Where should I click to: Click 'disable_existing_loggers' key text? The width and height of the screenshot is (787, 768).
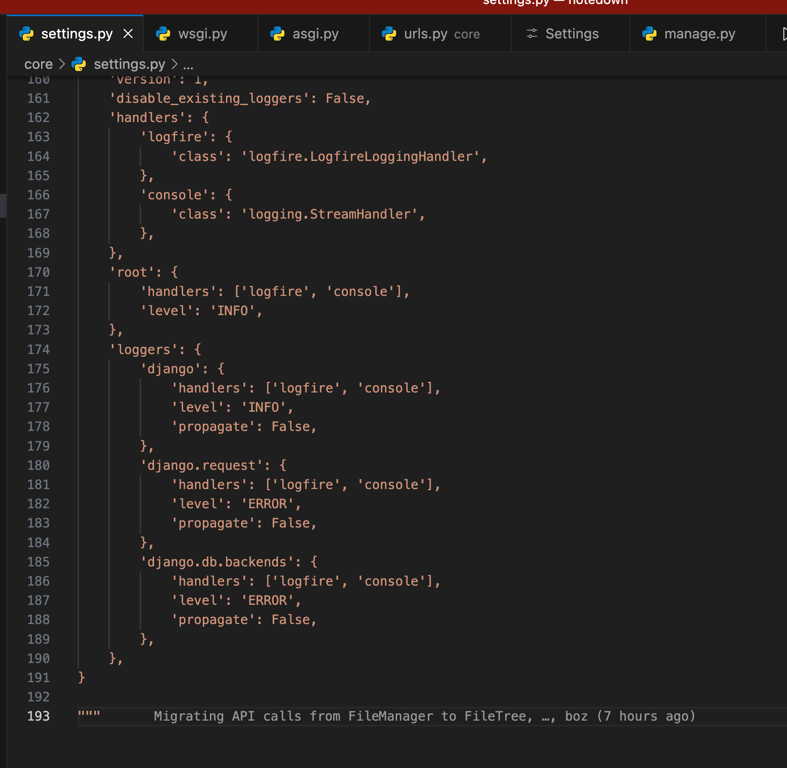point(209,98)
